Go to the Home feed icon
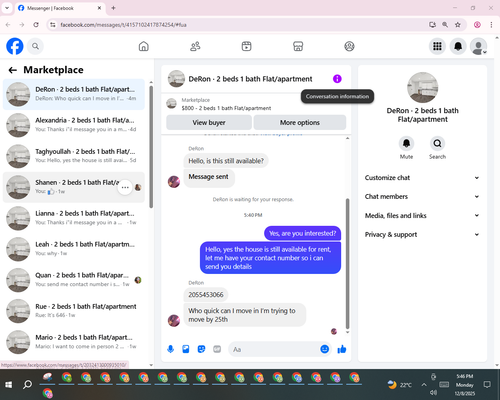Screen dimensions: 500x400 click(x=144, y=46)
